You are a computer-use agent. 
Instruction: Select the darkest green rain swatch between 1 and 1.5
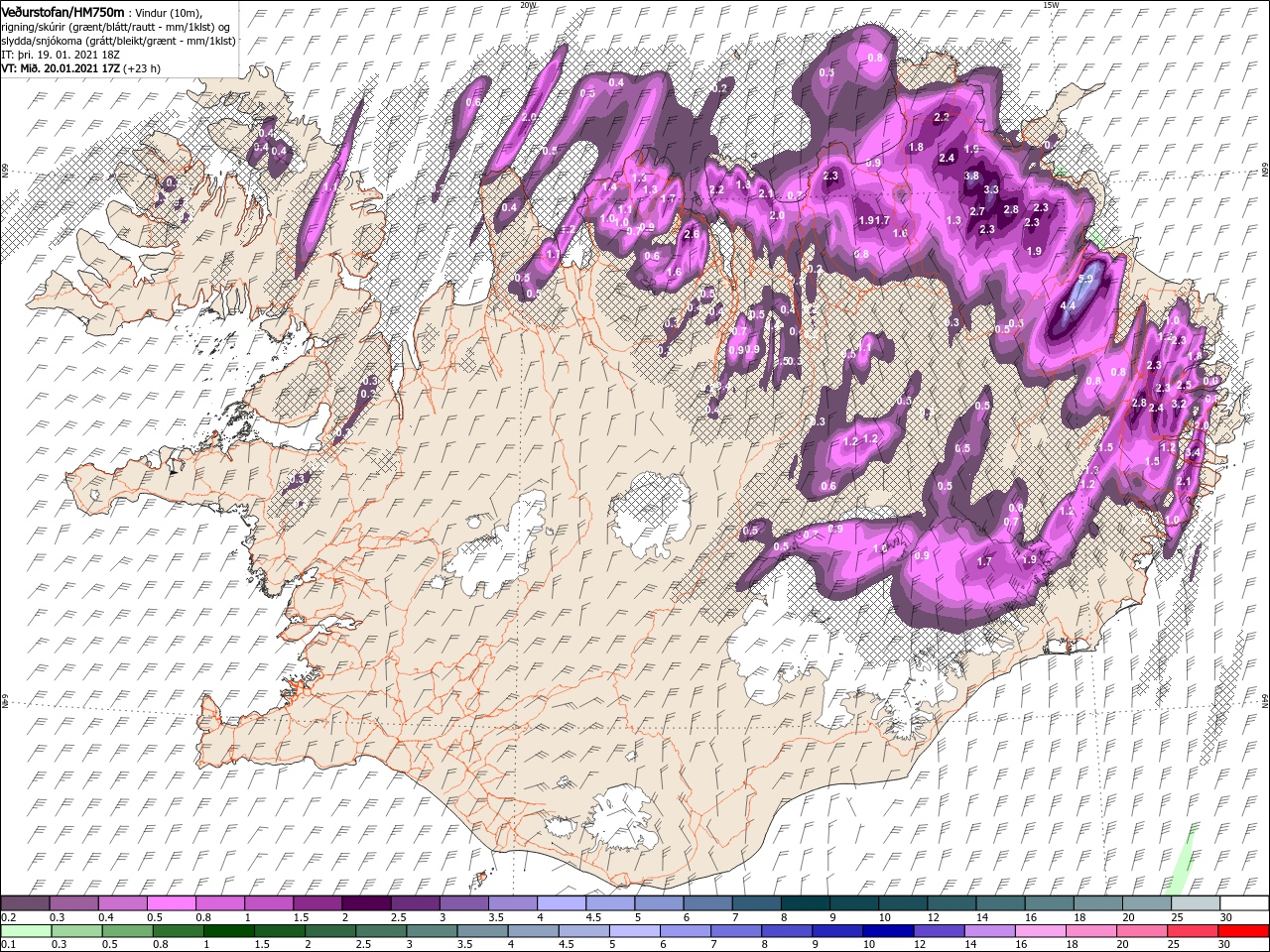(x=230, y=930)
